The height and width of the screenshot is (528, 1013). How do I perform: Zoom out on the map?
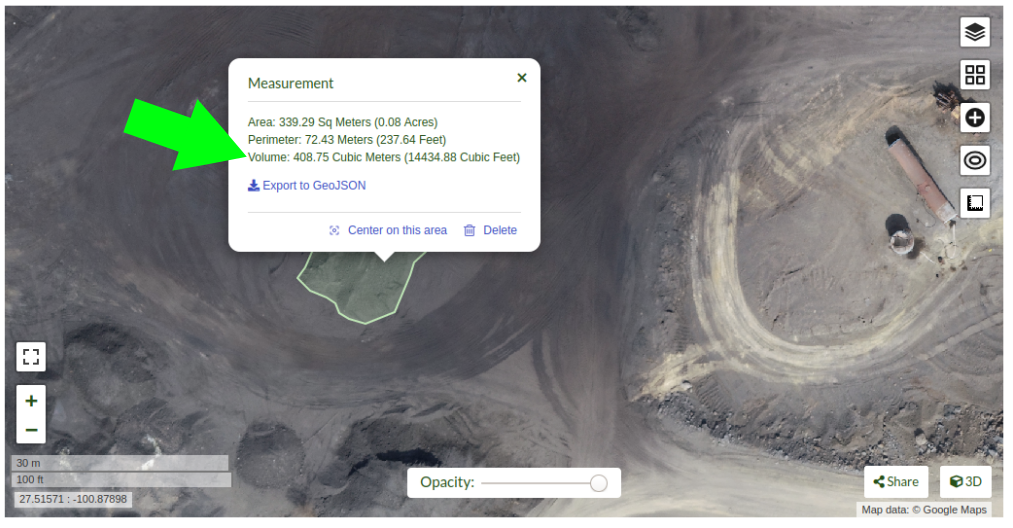coord(31,430)
